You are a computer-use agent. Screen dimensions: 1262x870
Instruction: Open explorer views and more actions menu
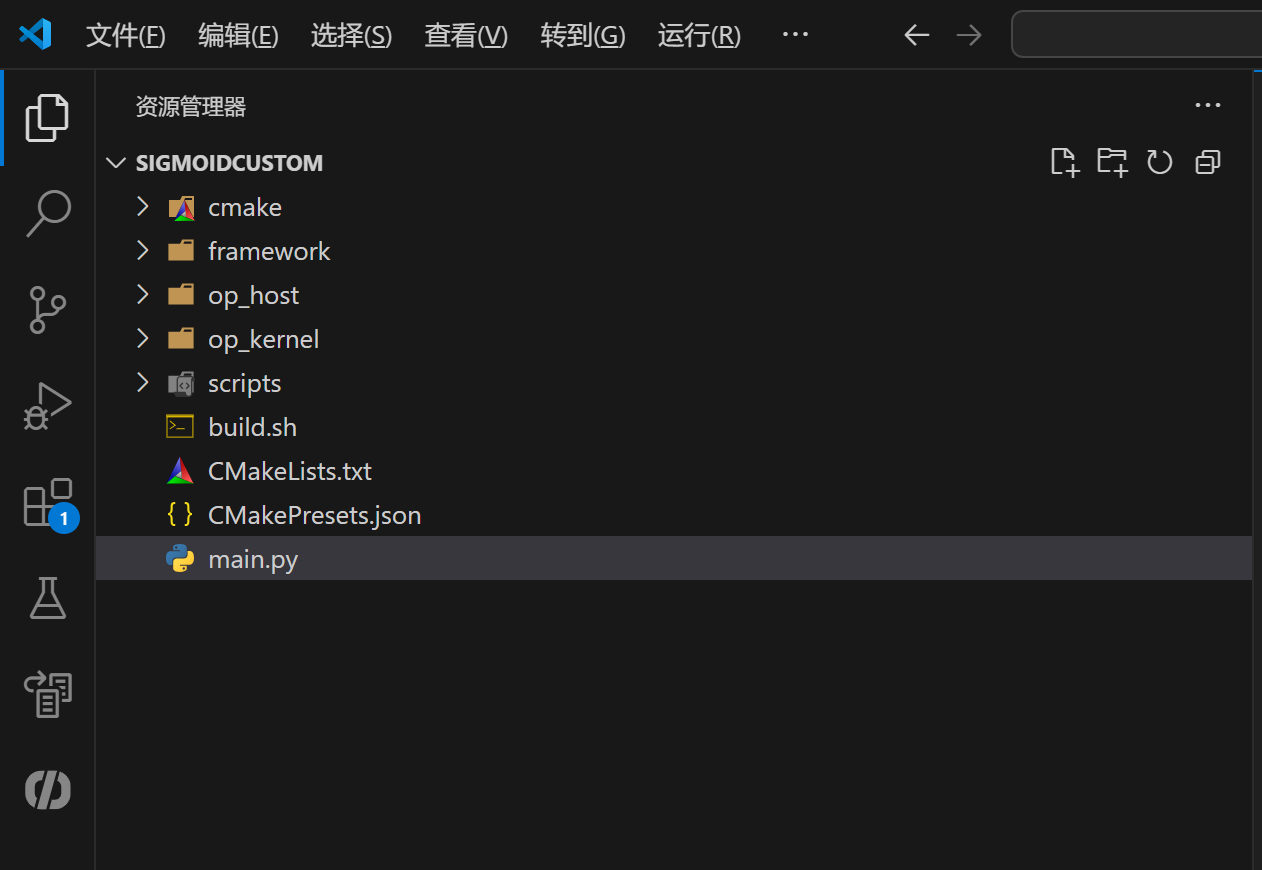tap(1208, 105)
